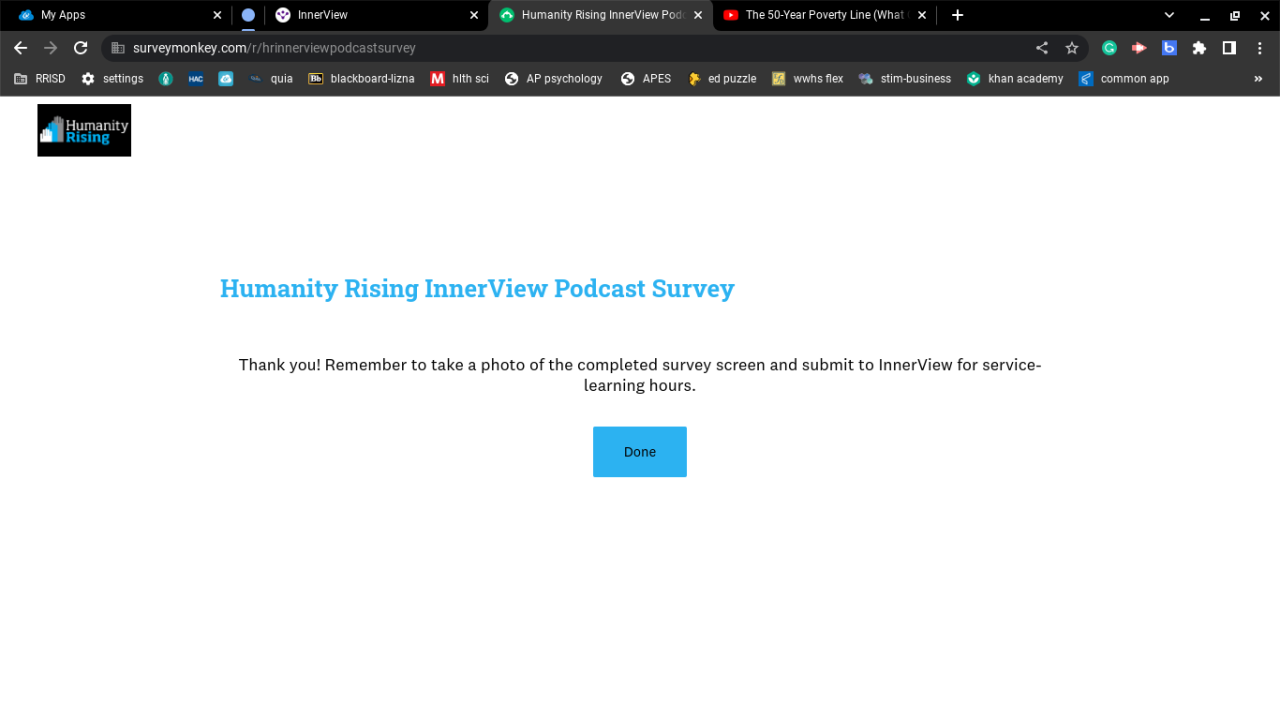The width and height of the screenshot is (1280, 720).
Task: Open the khan academy bookmark
Action: [1015, 79]
